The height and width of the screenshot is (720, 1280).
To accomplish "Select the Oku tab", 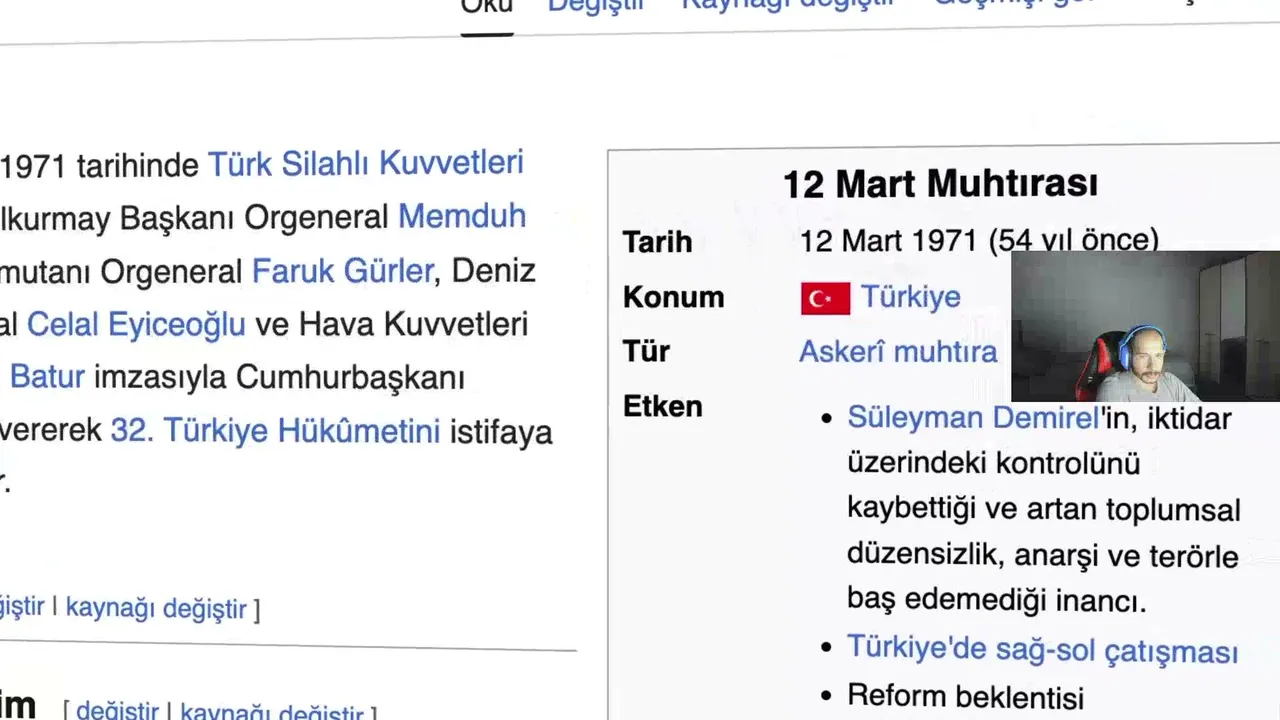I will pyautogui.click(x=487, y=8).
